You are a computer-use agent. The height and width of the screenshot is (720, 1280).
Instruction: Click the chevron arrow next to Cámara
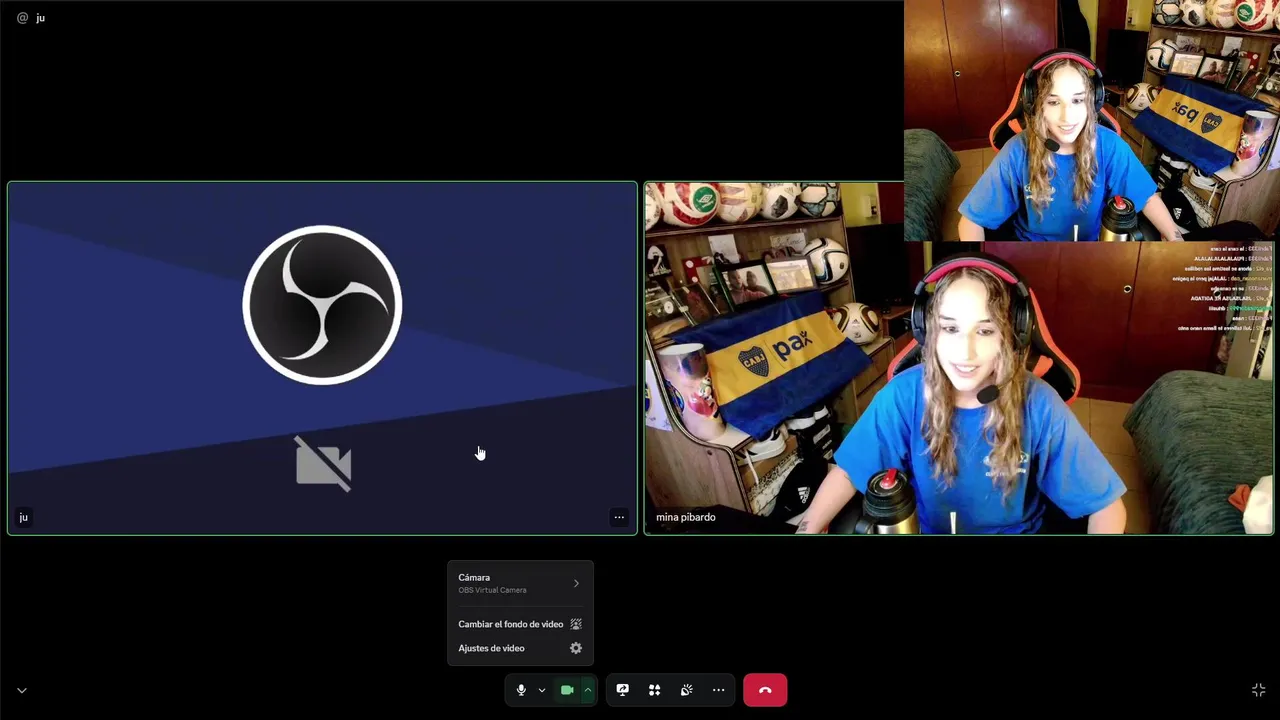pos(576,583)
